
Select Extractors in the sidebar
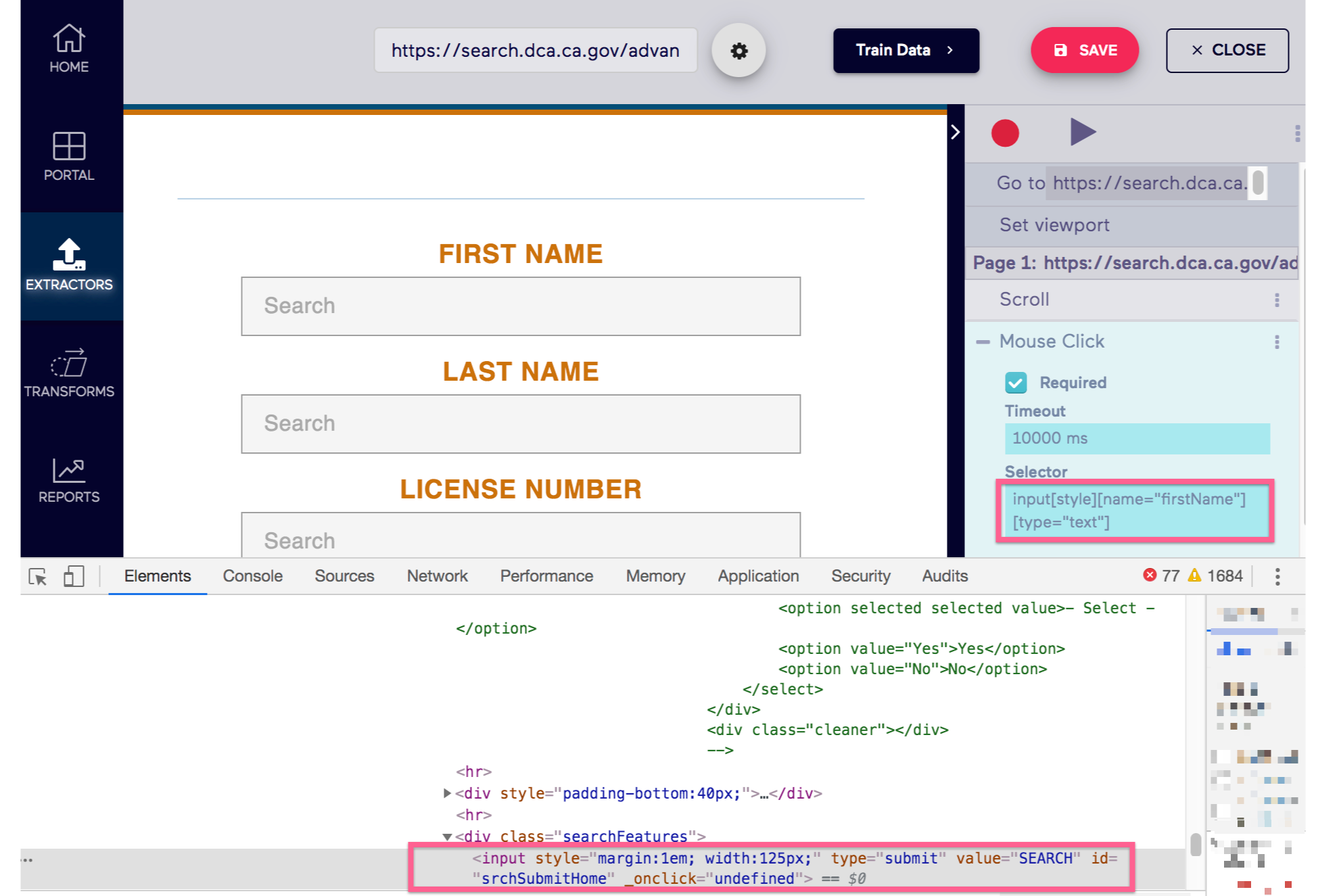point(68,264)
